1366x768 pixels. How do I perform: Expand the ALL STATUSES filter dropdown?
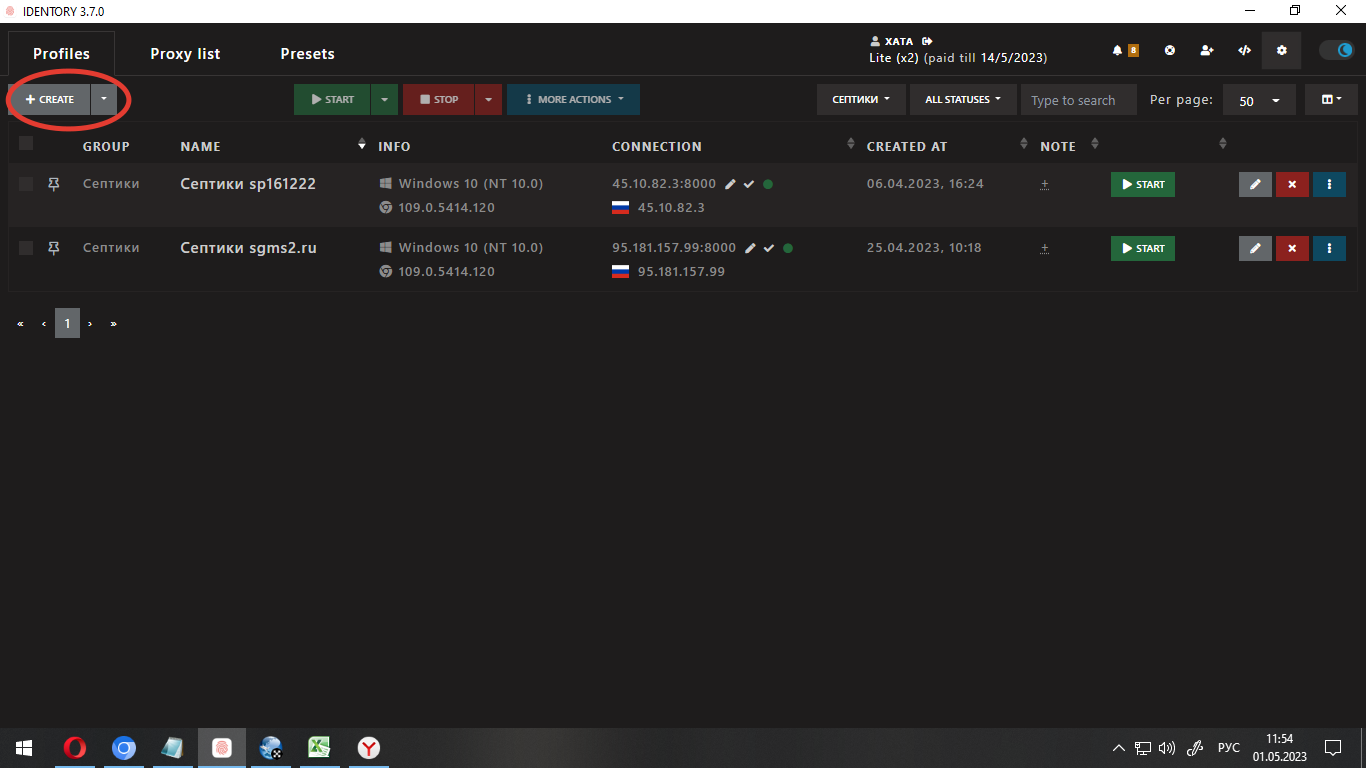pyautogui.click(x=962, y=99)
